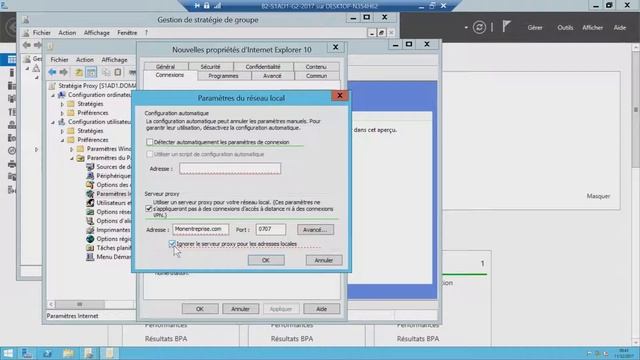Image resolution: width=640 pixels, height=360 pixels.
Task: Open the 'Avancé...' proxy settings button
Action: coord(315,230)
